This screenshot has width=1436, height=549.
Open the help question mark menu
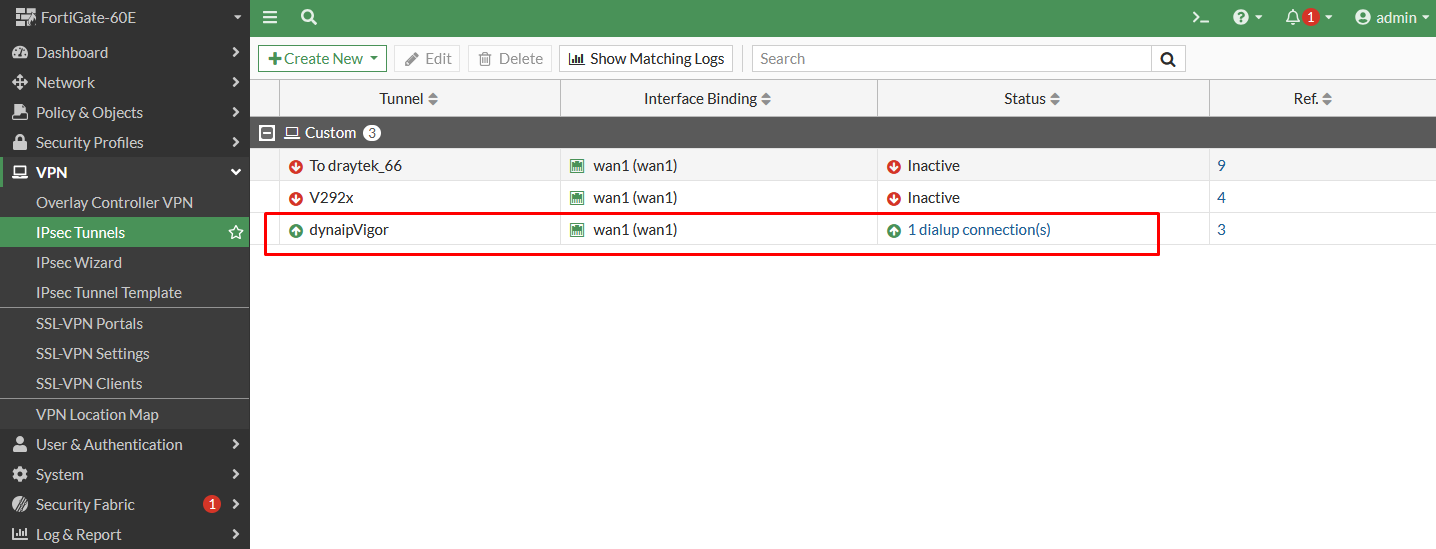pos(1247,17)
